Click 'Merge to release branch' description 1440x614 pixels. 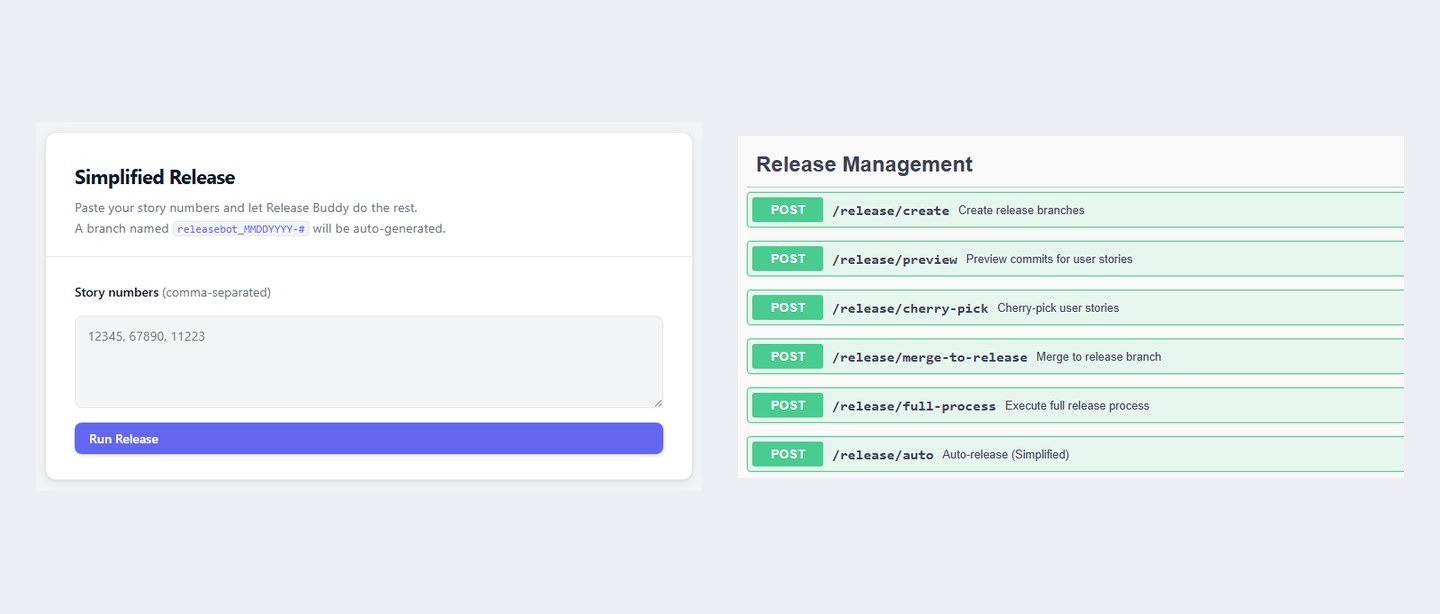click(x=1099, y=357)
